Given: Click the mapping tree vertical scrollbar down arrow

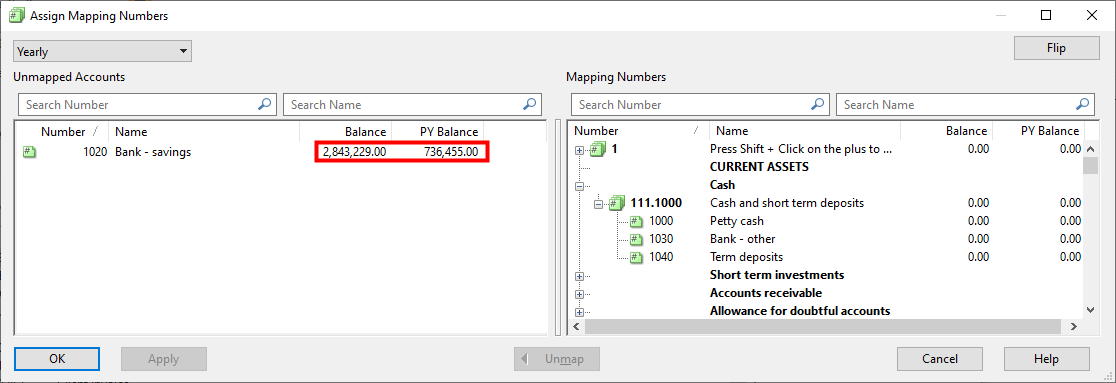Looking at the screenshot, I should (1090, 310).
